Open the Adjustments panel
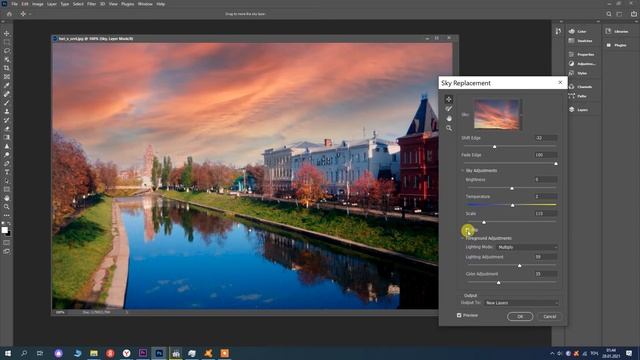The height and width of the screenshot is (360, 640). click(582, 64)
